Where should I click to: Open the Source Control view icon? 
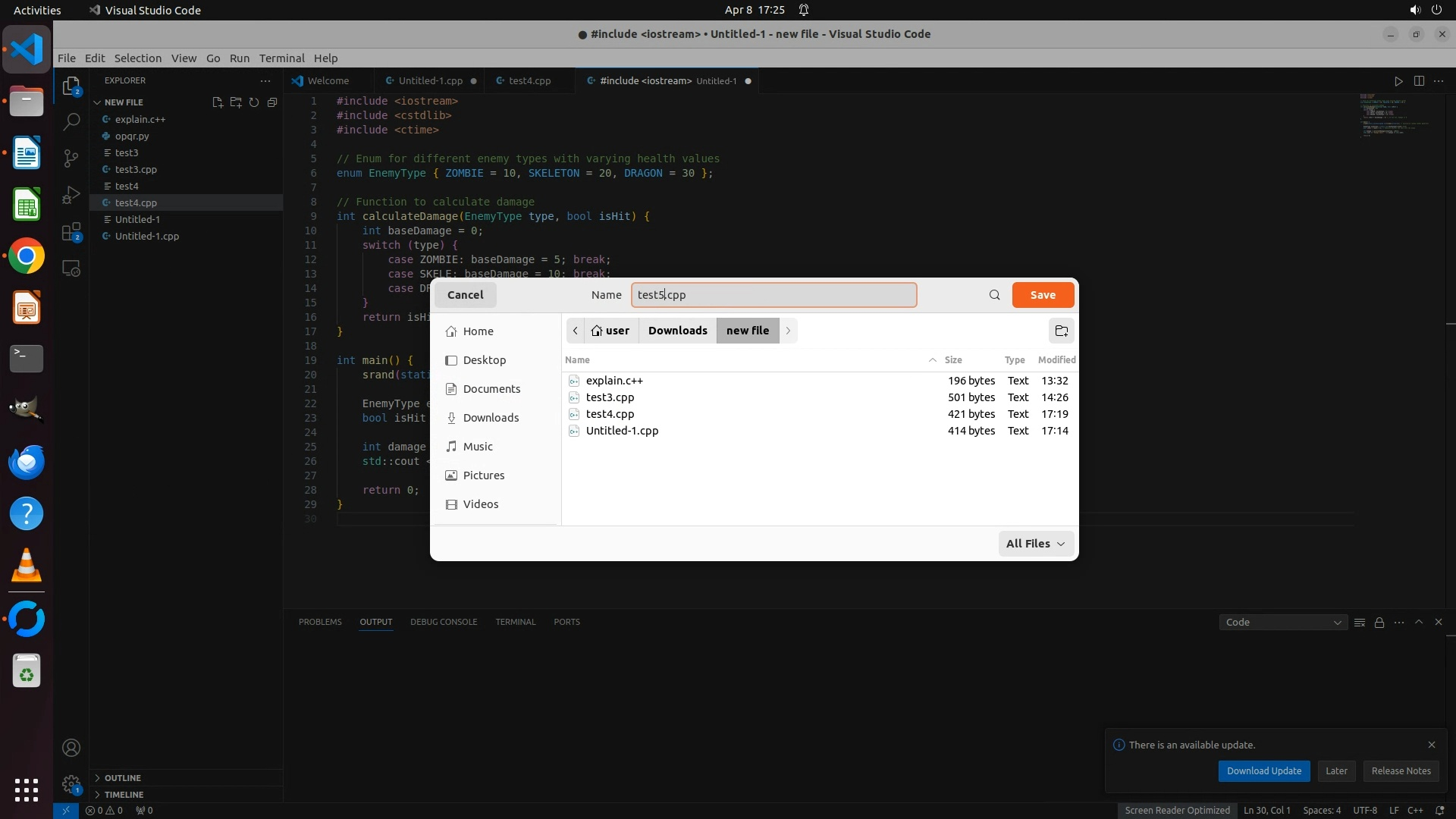coord(71,158)
